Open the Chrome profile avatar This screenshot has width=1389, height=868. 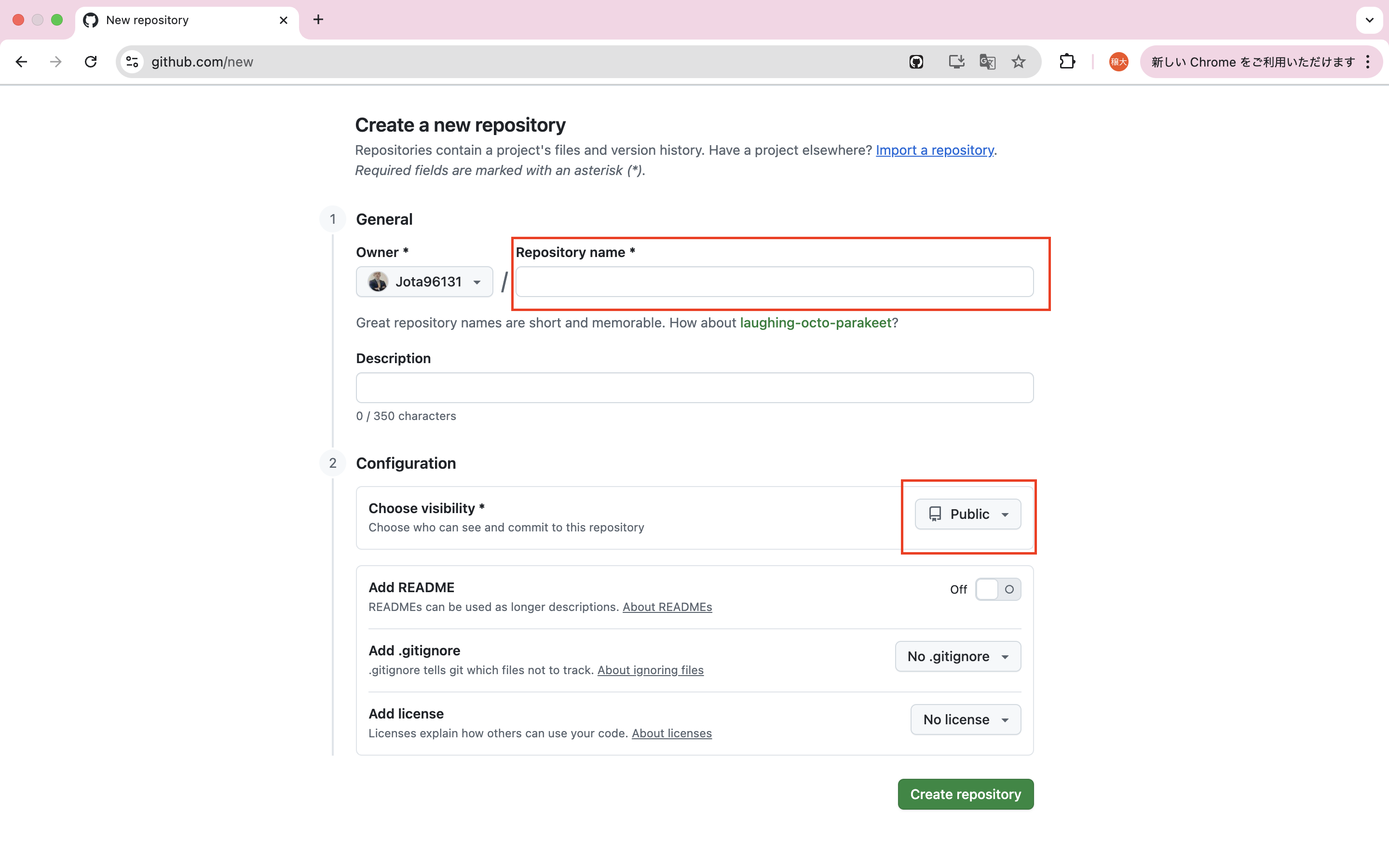[1118, 61]
